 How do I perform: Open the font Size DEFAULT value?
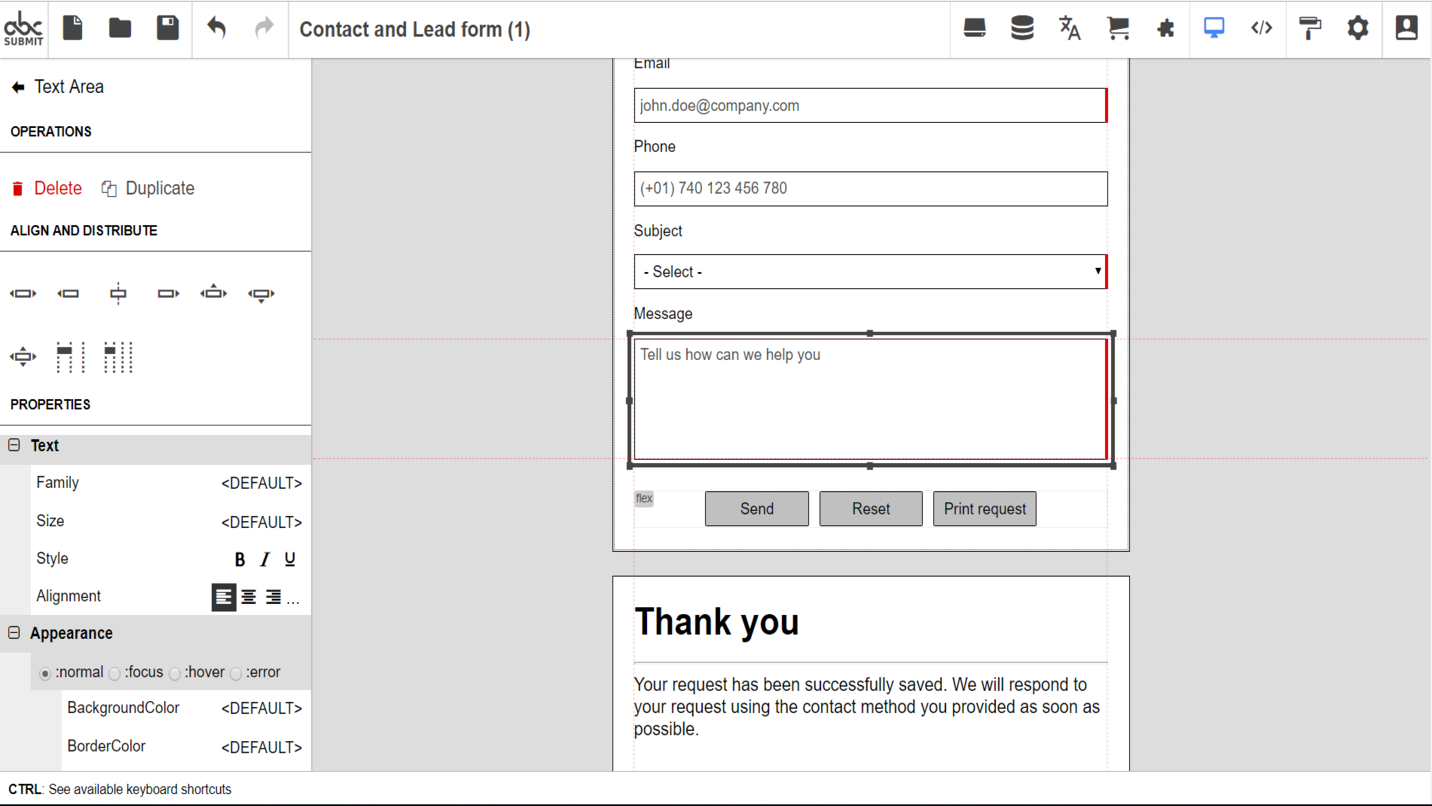(261, 522)
